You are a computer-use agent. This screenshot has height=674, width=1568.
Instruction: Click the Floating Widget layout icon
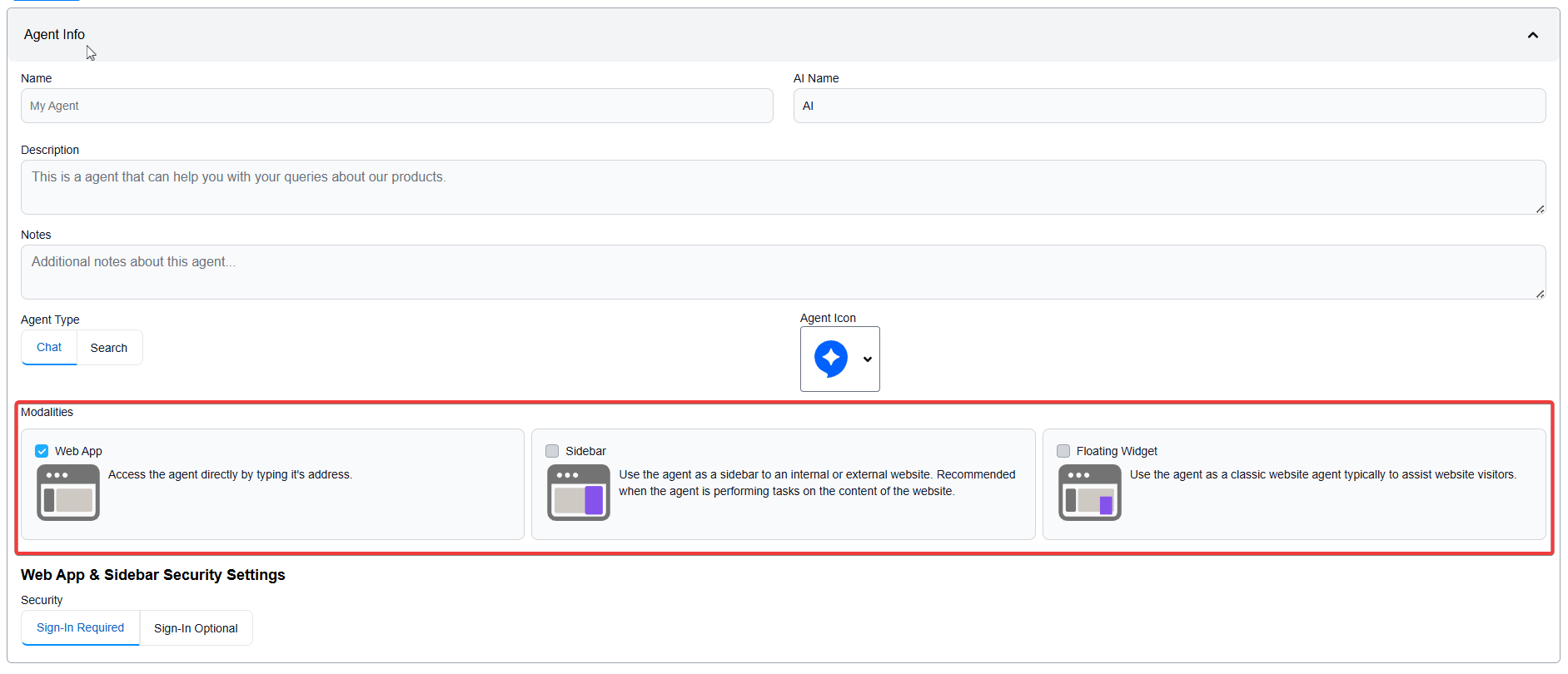[1089, 493]
